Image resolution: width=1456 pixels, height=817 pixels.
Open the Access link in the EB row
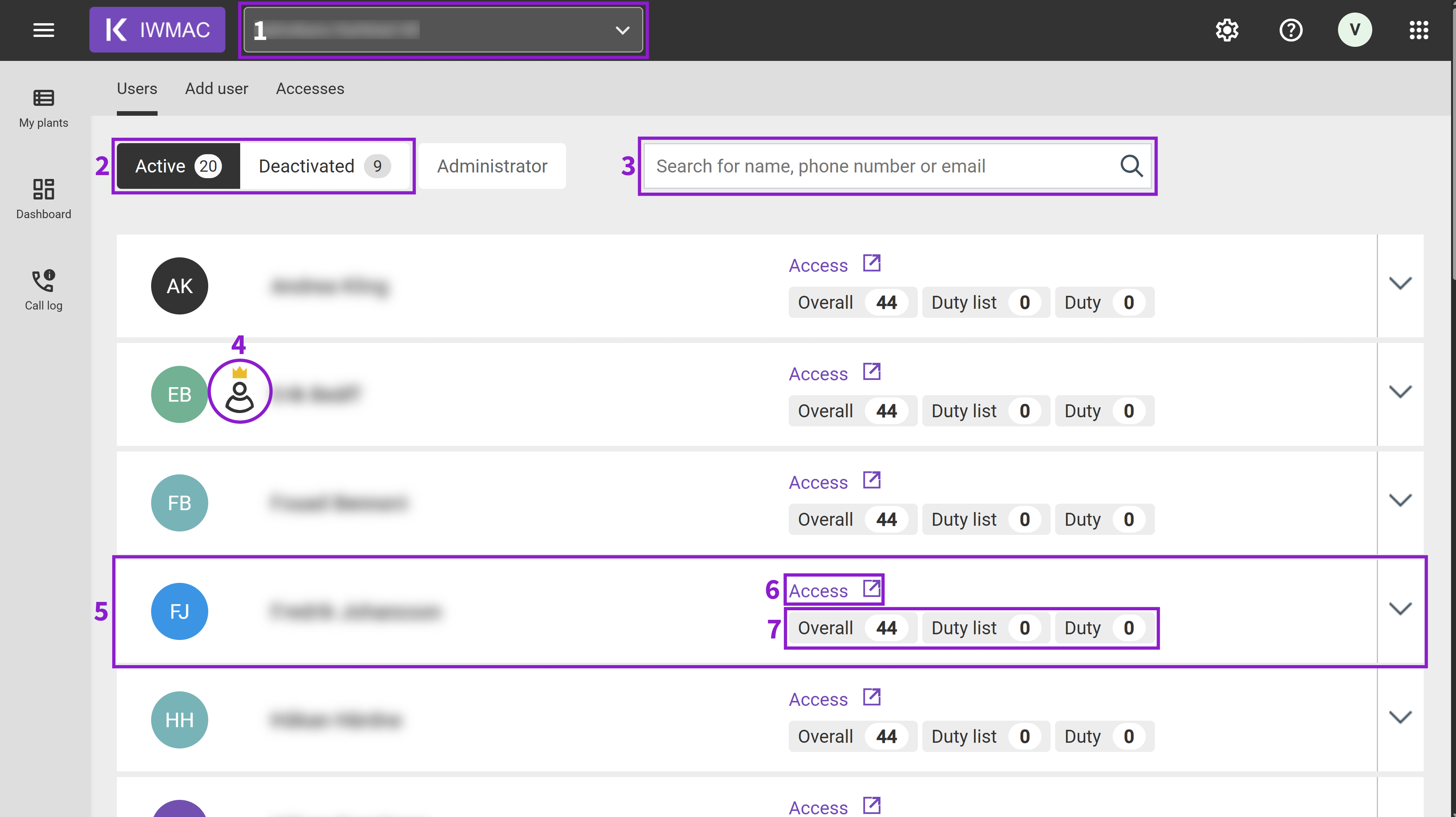click(x=818, y=374)
